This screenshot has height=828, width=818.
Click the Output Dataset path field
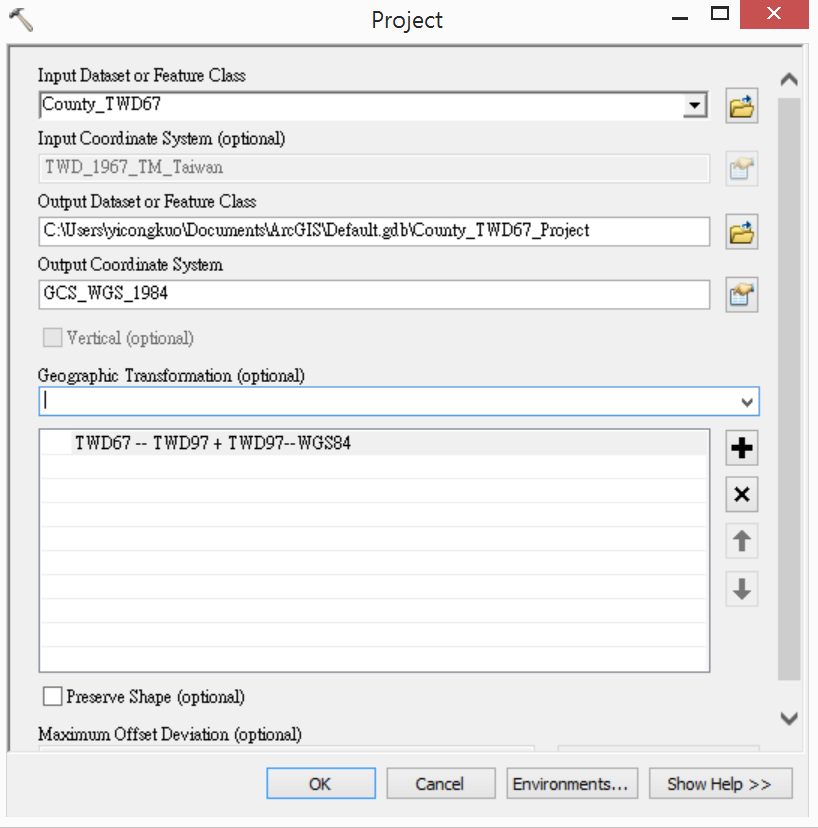(374, 231)
